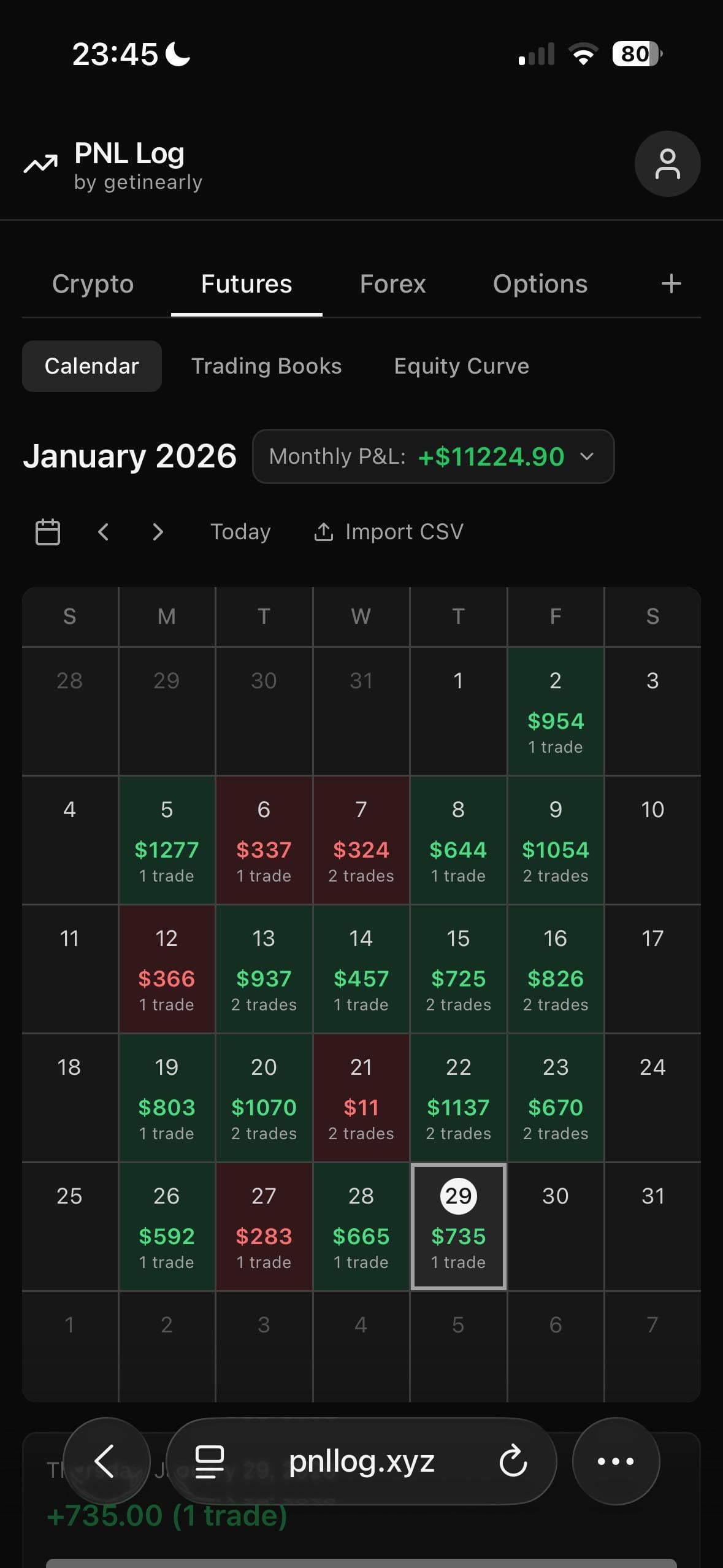Switch to the Options tab

tap(540, 284)
